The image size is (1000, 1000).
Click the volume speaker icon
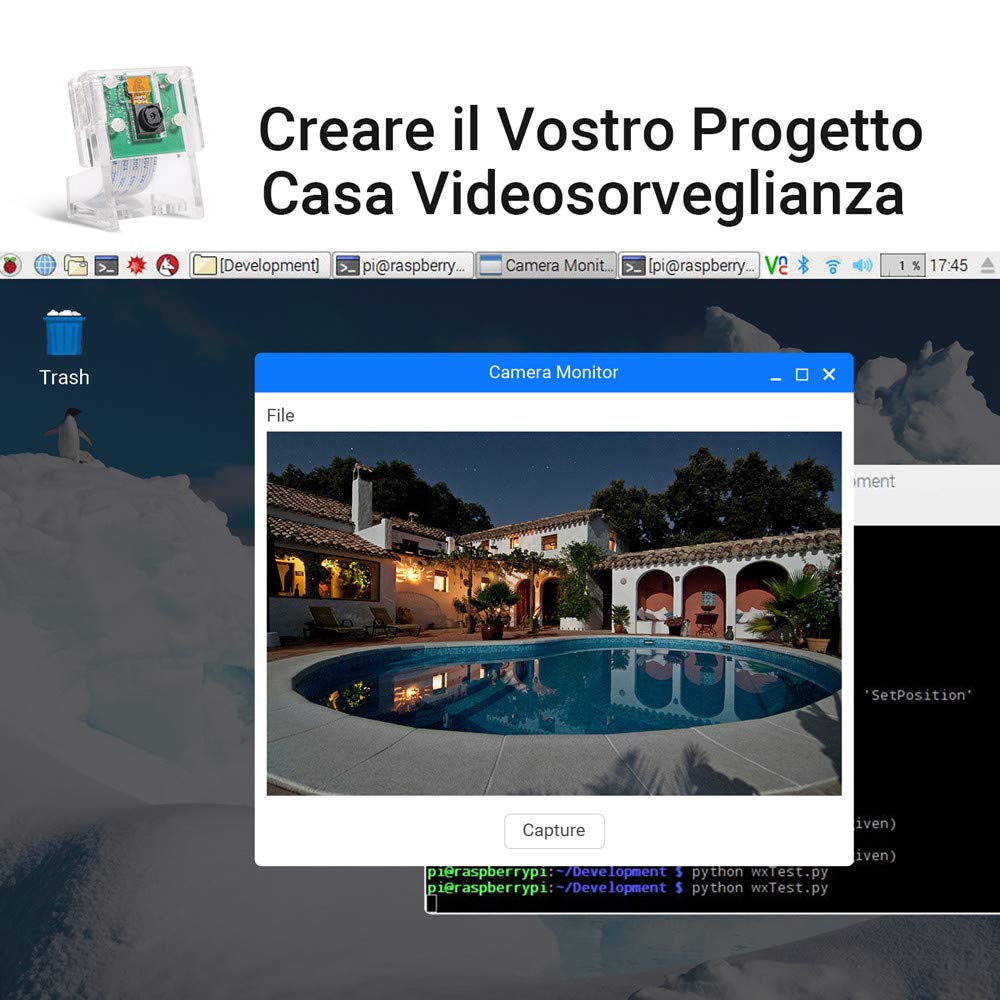click(862, 265)
